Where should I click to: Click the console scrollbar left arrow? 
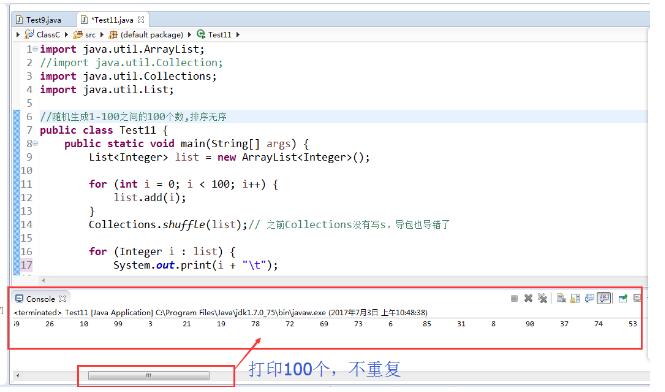17,375
